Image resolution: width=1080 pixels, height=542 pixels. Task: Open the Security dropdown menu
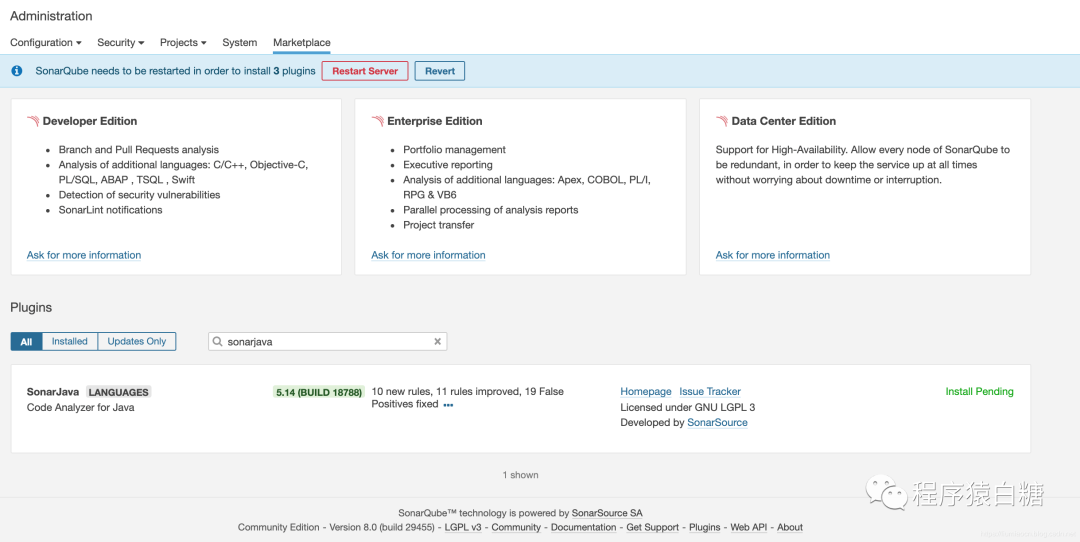point(121,43)
